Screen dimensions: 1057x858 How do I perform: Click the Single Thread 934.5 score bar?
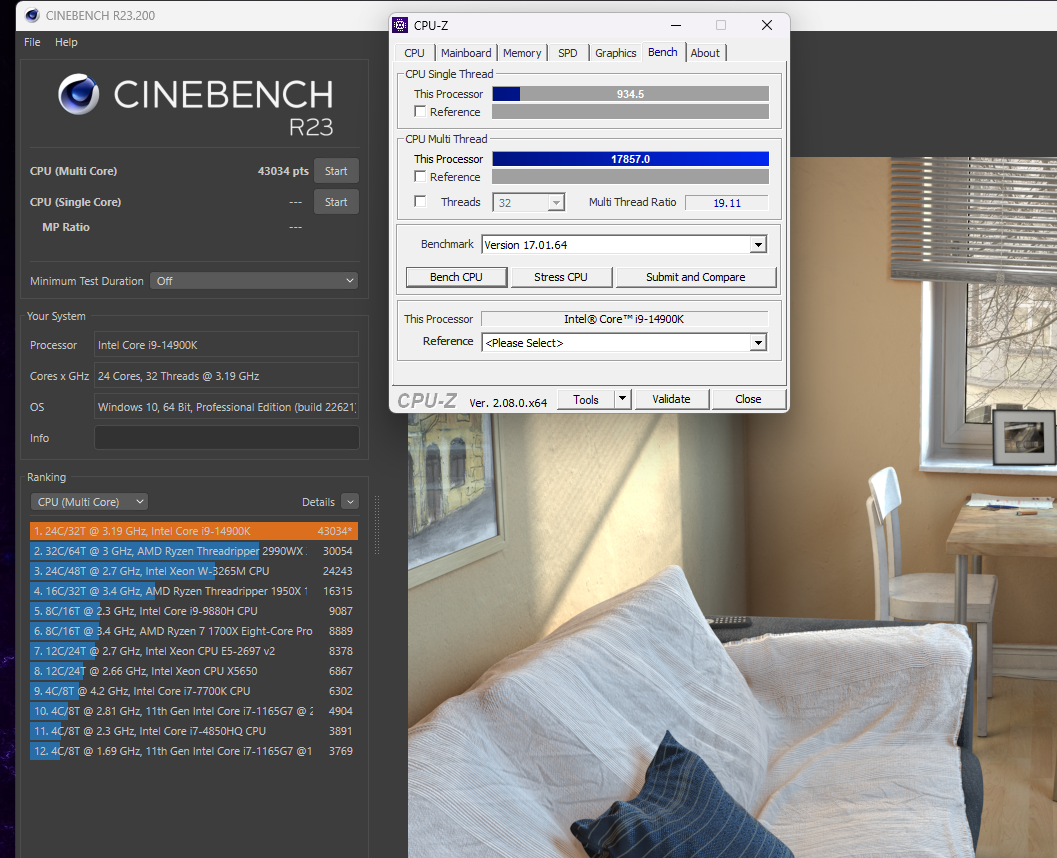[630, 94]
